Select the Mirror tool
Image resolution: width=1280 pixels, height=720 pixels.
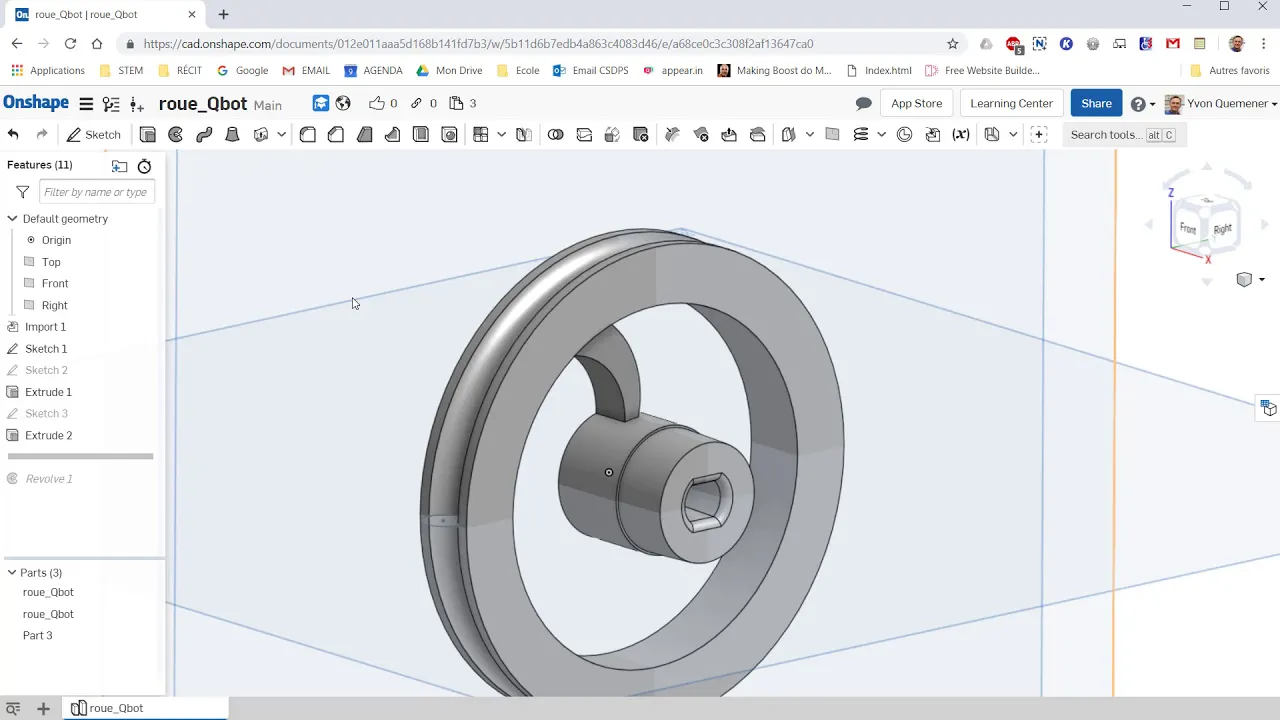point(523,134)
